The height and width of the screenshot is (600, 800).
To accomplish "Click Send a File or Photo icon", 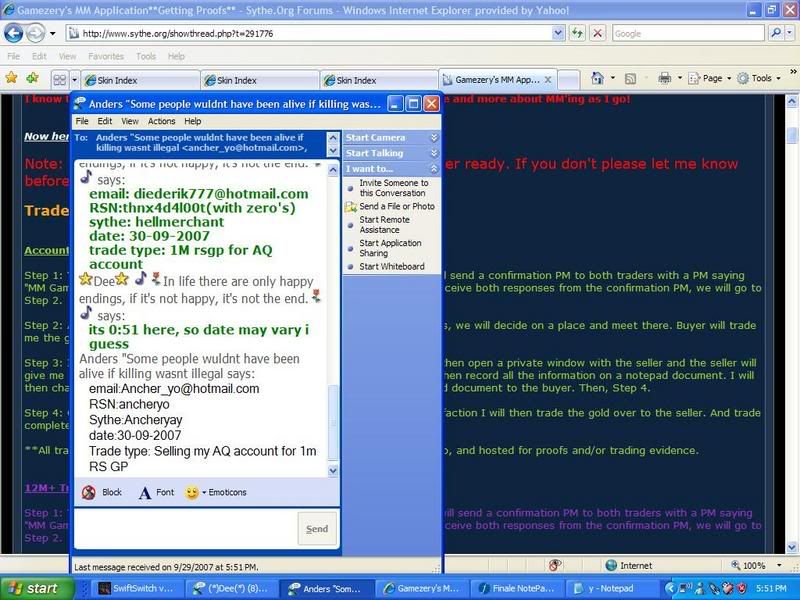I will (x=351, y=207).
